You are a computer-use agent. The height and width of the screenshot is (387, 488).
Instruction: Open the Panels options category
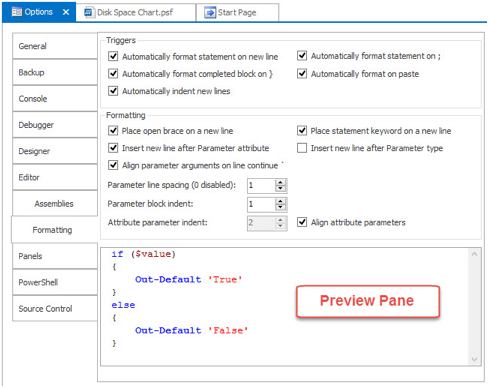(x=55, y=256)
